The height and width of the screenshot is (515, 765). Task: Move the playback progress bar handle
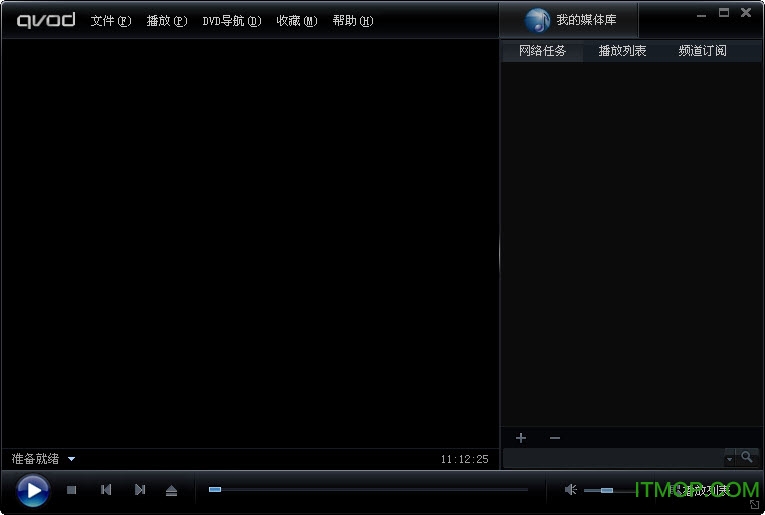pyautogui.click(x=215, y=489)
